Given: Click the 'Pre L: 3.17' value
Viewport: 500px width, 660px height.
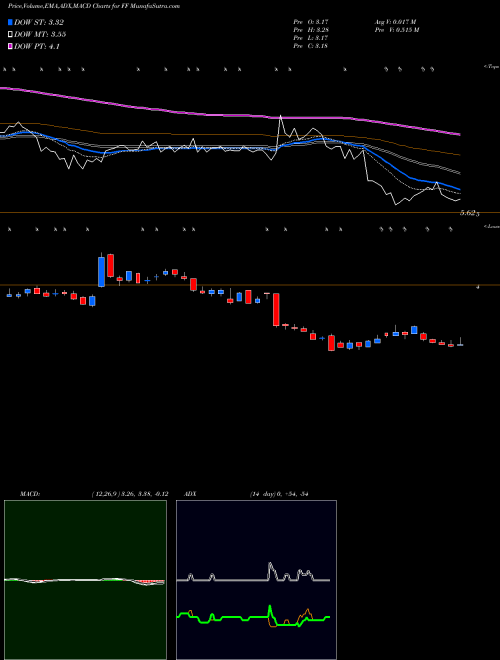Looking at the screenshot, I should pos(311,38).
